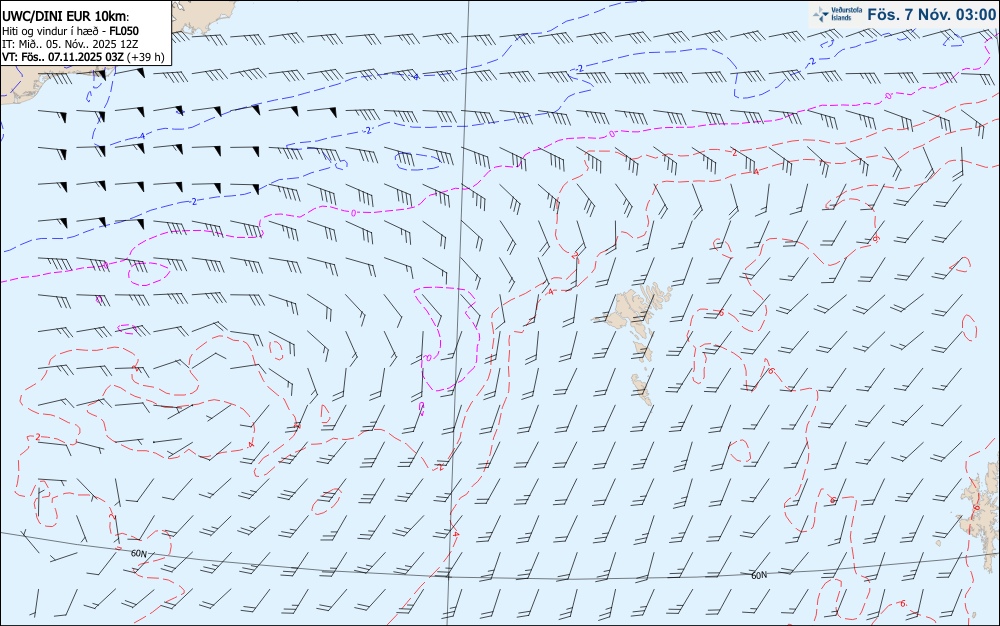Click the 60N latitude label near the right edge

[759, 575]
